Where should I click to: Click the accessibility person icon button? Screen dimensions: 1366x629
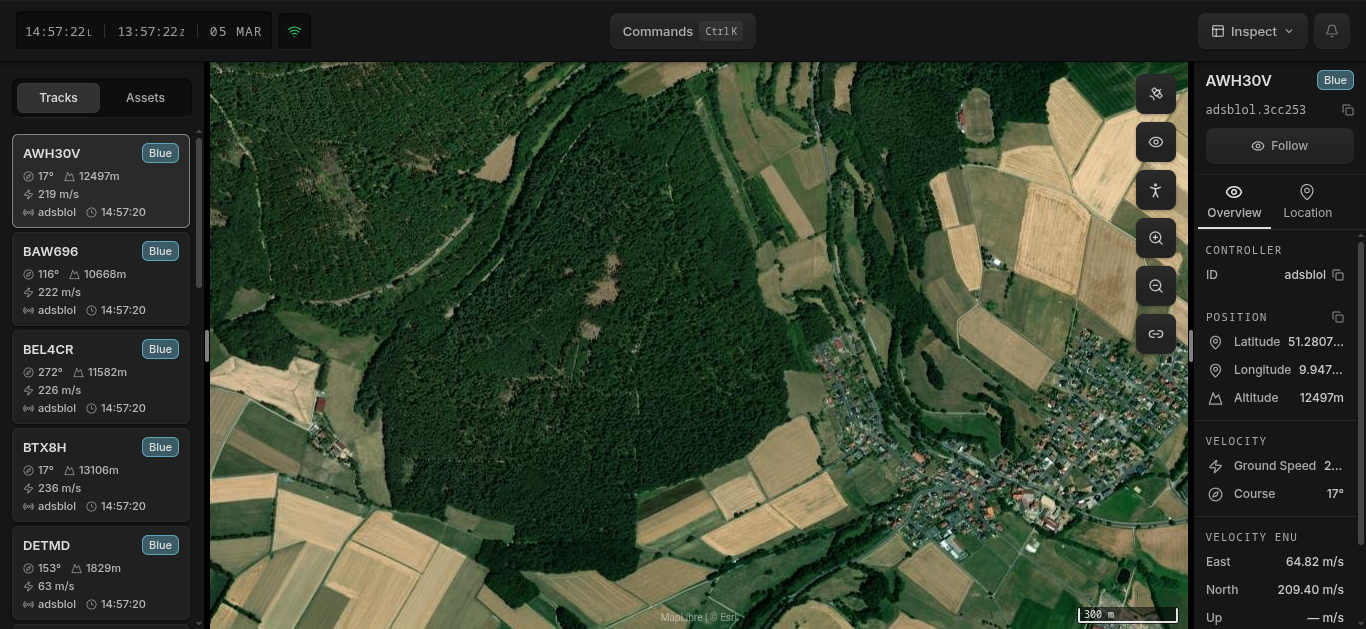tap(1155, 190)
